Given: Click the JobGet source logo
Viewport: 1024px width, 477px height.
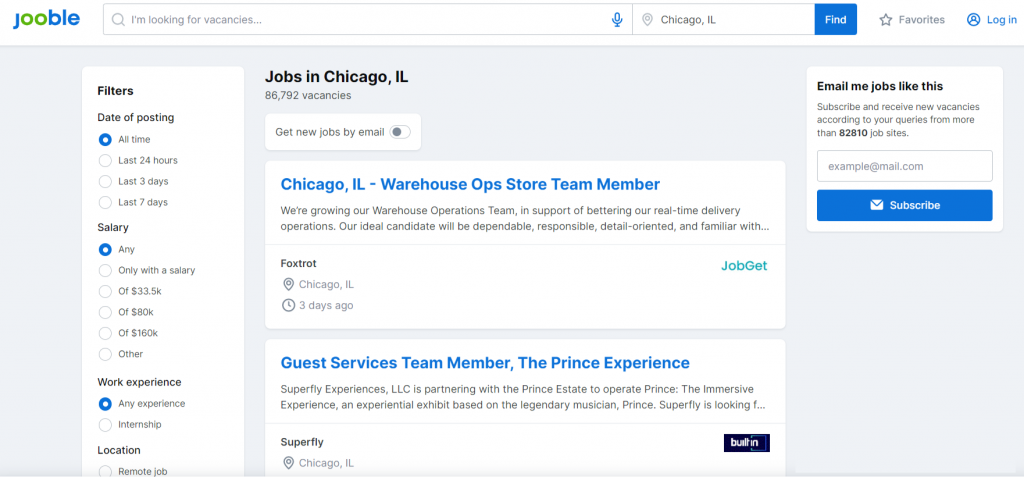Looking at the screenshot, I should [x=744, y=266].
